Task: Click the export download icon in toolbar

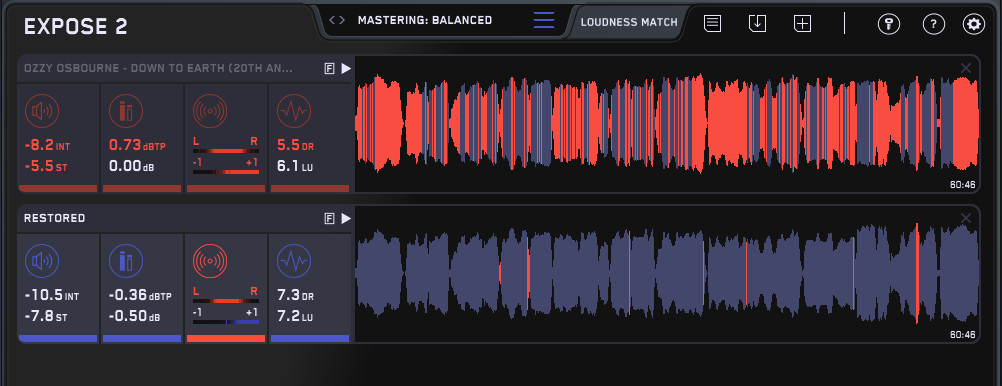Action: click(x=757, y=24)
